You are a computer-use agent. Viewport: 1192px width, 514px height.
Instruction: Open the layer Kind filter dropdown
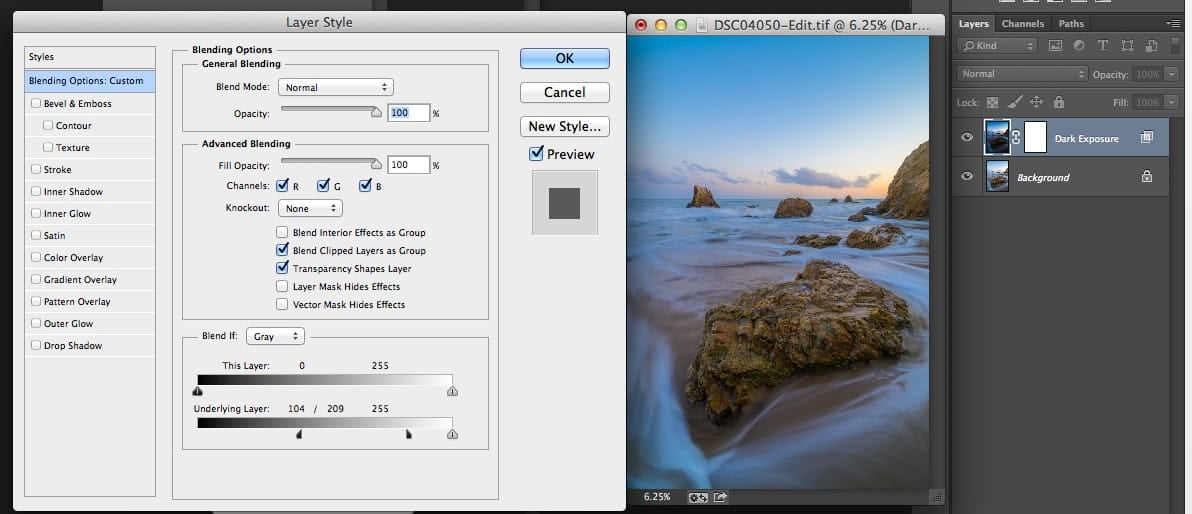coord(997,46)
